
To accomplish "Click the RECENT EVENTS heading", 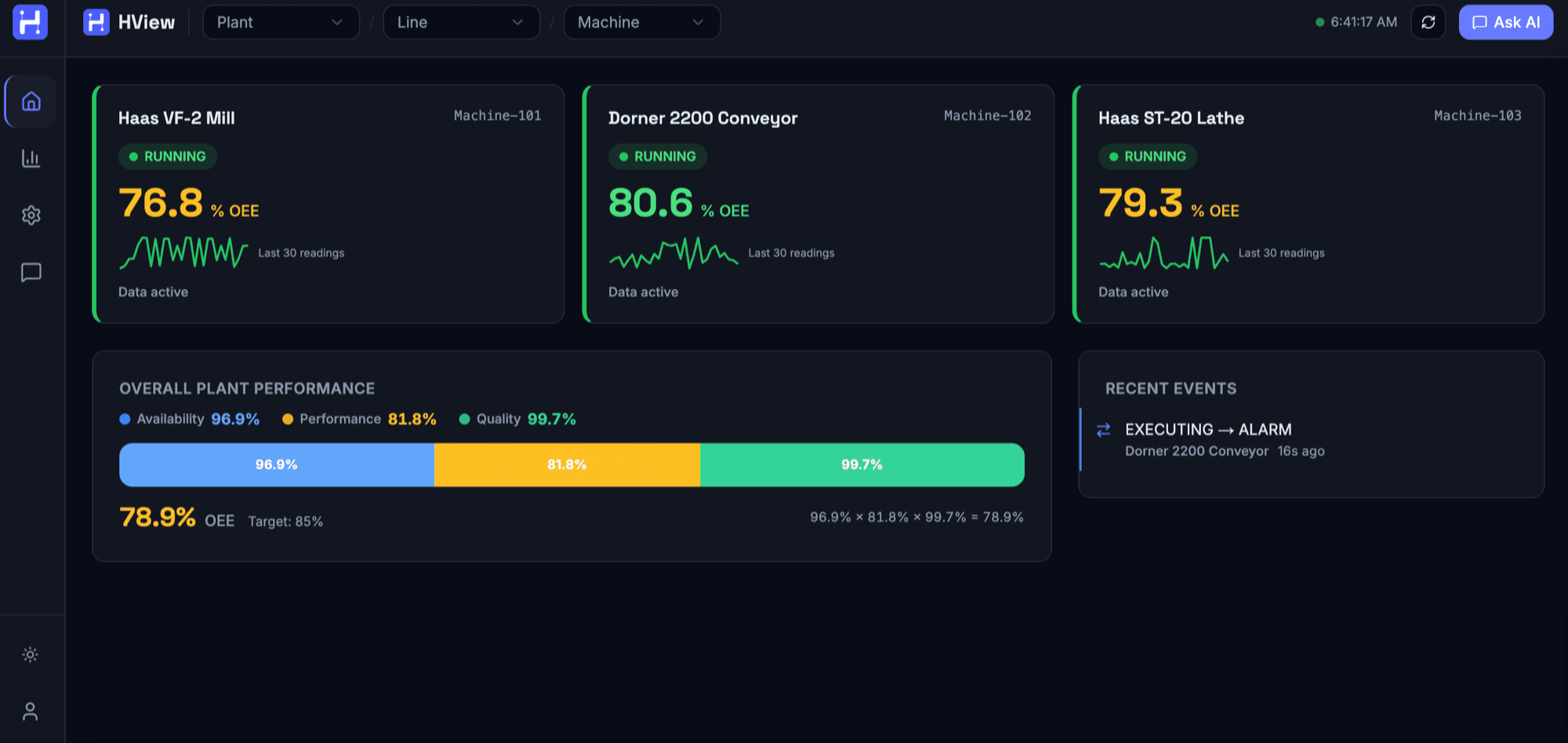I will coord(1171,389).
